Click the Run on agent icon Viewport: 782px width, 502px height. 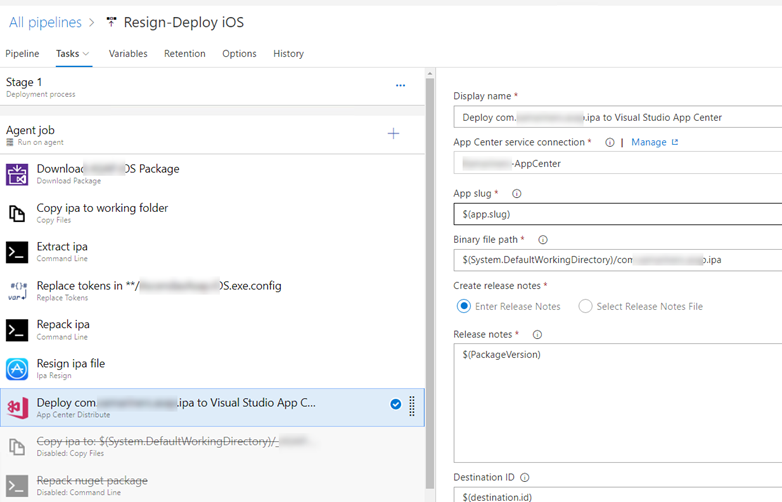click(x=9, y=142)
